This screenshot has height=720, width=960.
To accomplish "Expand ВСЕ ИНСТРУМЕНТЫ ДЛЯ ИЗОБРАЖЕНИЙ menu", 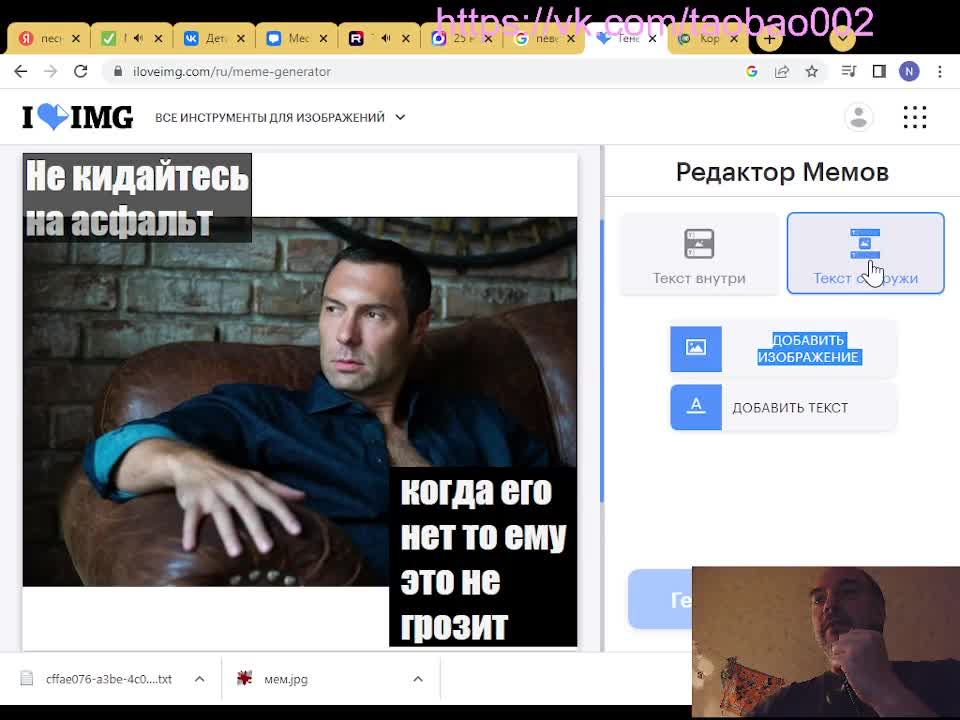I will [x=280, y=117].
